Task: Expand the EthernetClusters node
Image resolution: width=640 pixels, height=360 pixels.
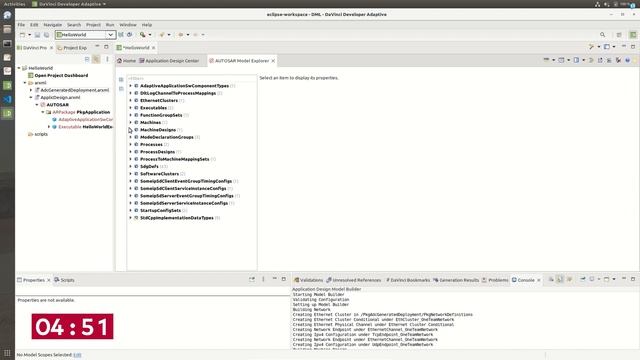Action: [131, 100]
